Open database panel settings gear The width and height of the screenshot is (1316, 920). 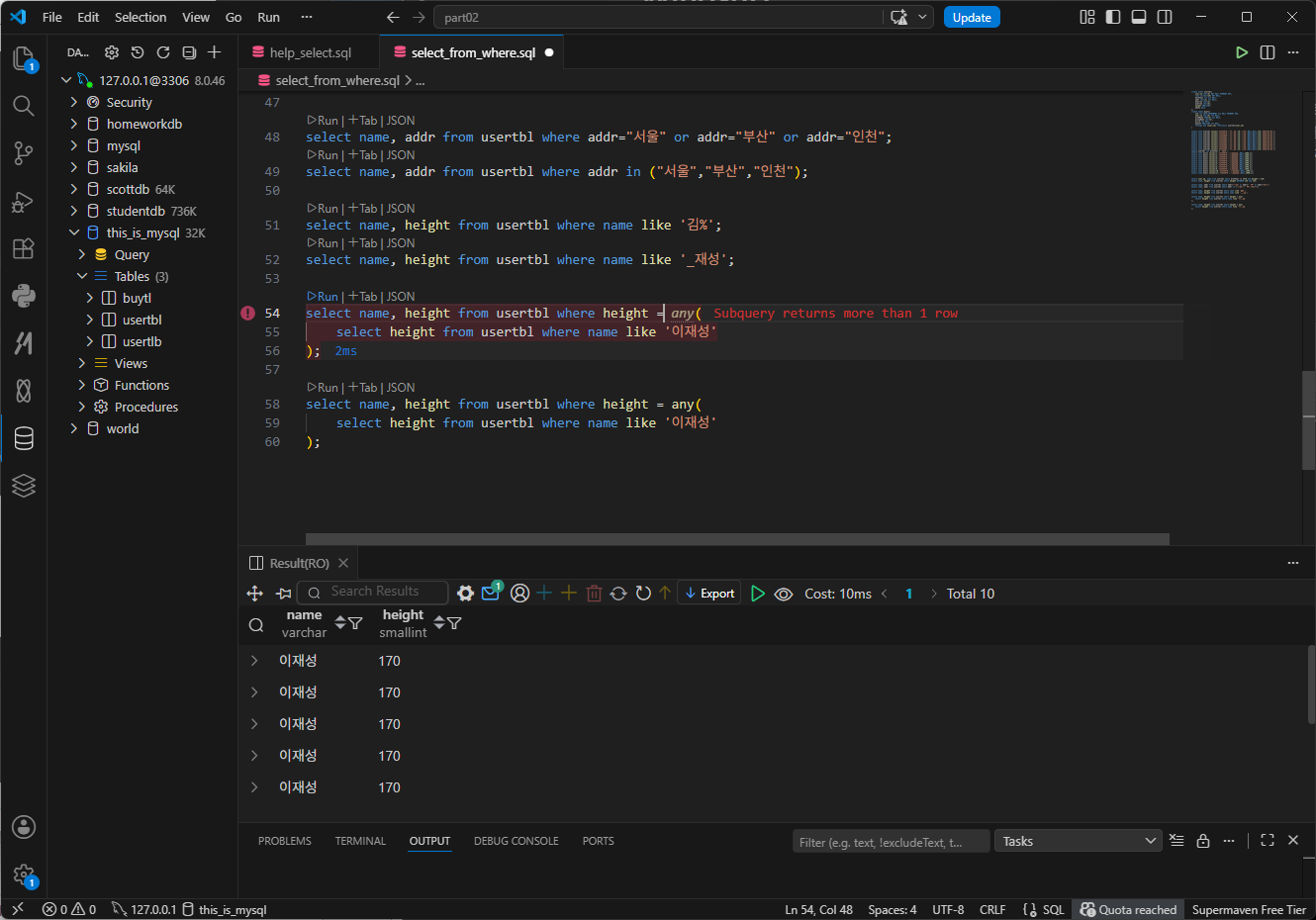pyautogui.click(x=112, y=52)
